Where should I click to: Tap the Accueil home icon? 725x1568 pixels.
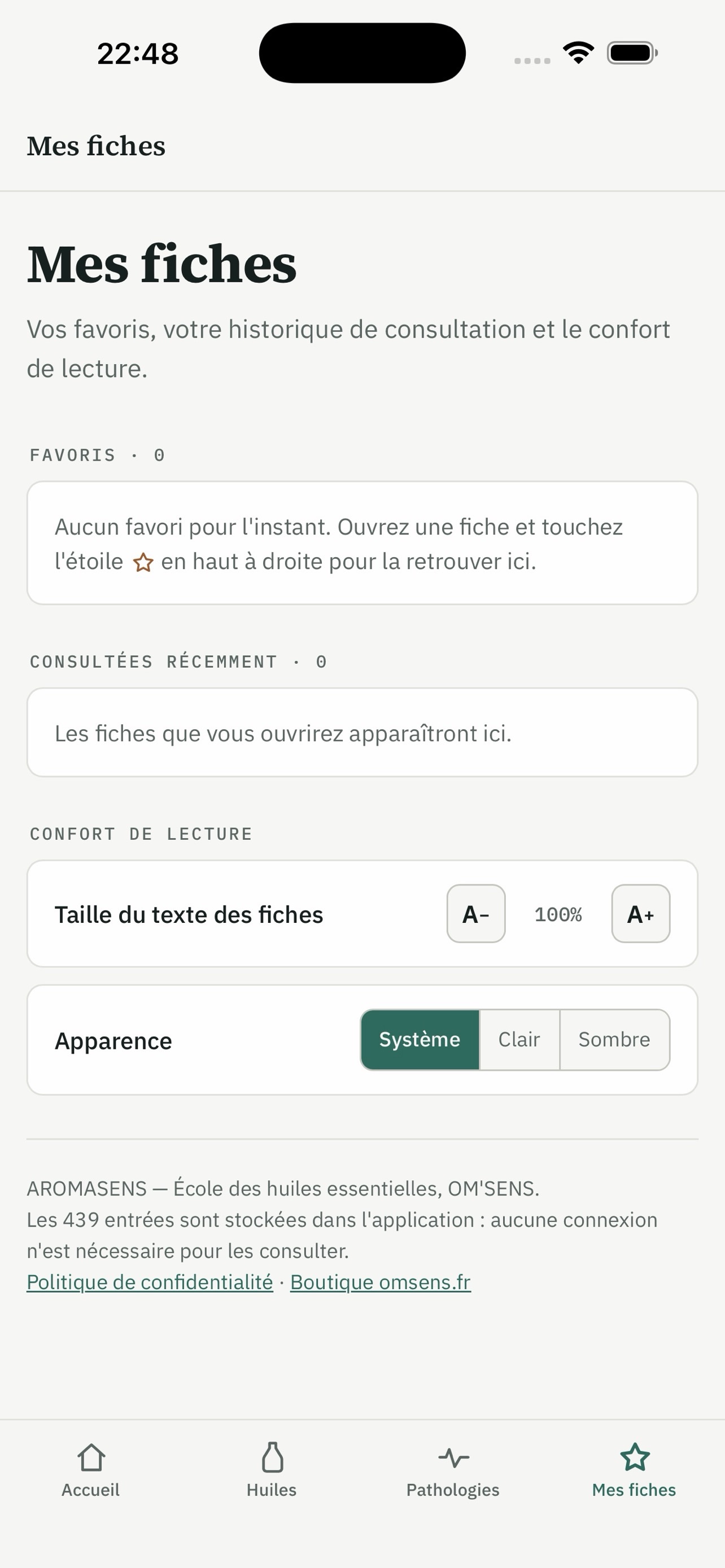[91, 1458]
